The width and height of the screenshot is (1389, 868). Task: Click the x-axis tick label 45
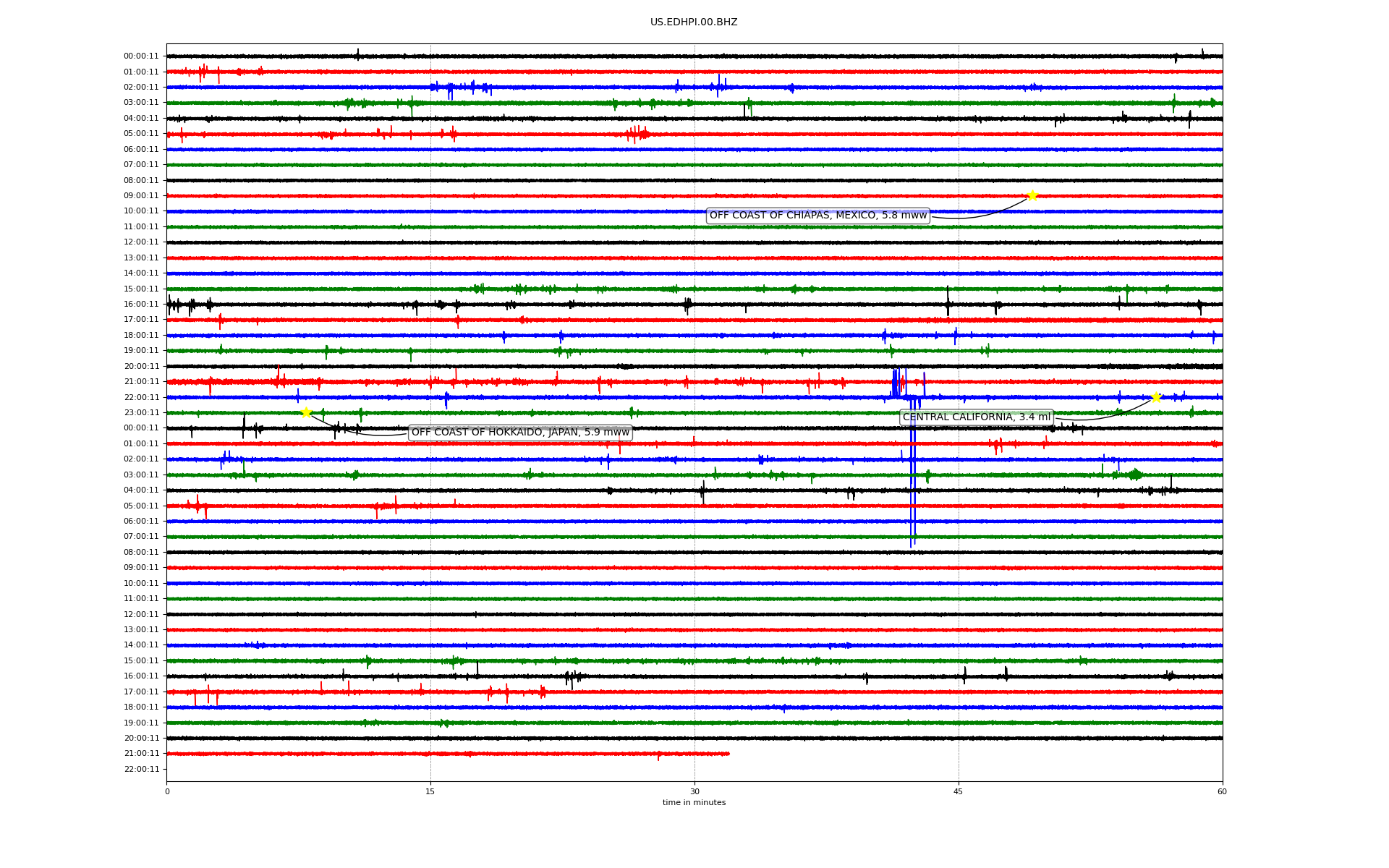coord(959,791)
